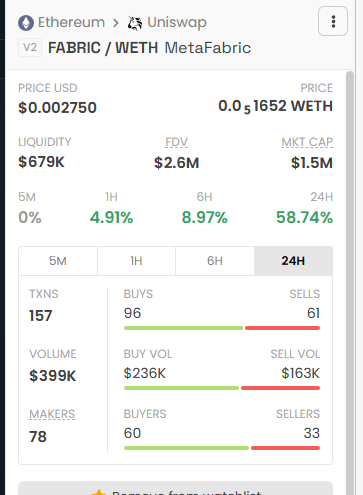Click the 96 buys count
The width and height of the screenshot is (363, 495).
point(132,313)
